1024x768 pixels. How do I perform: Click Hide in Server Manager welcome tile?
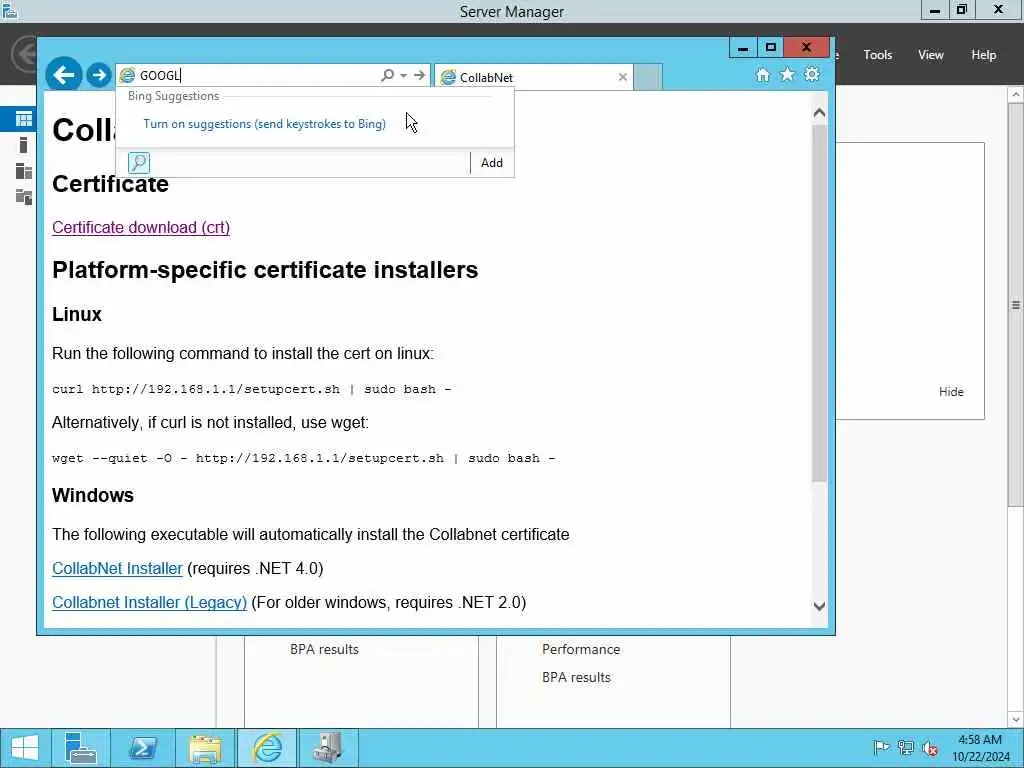coord(952,392)
